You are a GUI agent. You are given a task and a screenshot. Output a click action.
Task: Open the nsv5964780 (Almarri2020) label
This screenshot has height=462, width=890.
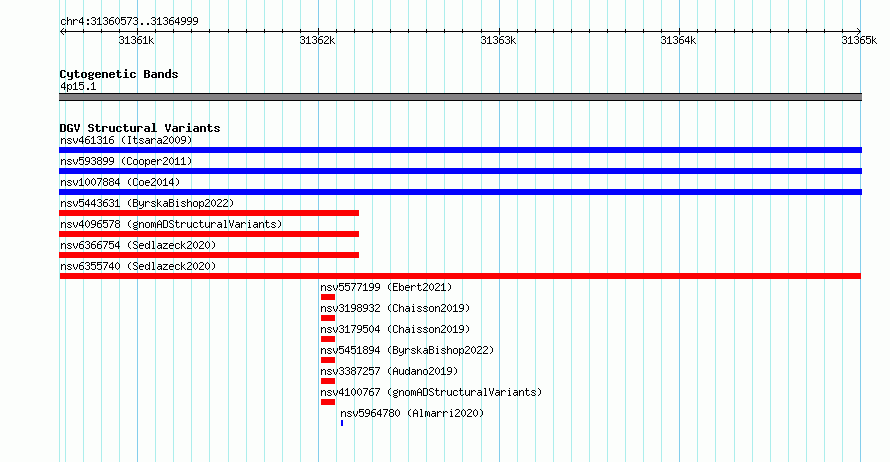(x=412, y=413)
